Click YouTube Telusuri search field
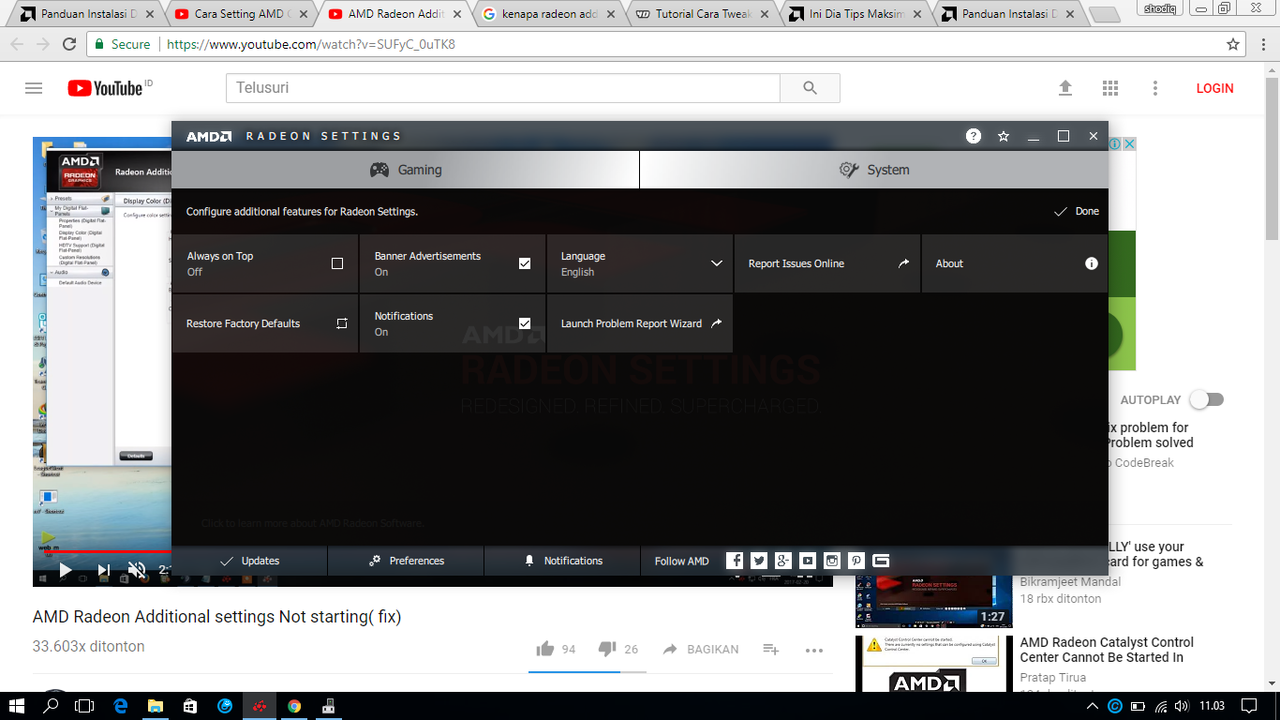The width and height of the screenshot is (1280, 720). tap(503, 88)
